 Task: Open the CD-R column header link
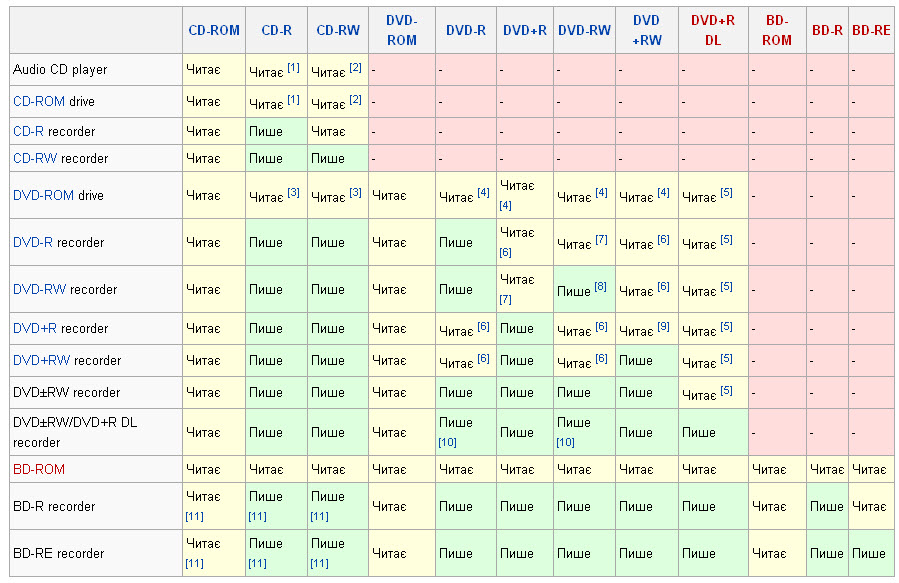tap(276, 30)
